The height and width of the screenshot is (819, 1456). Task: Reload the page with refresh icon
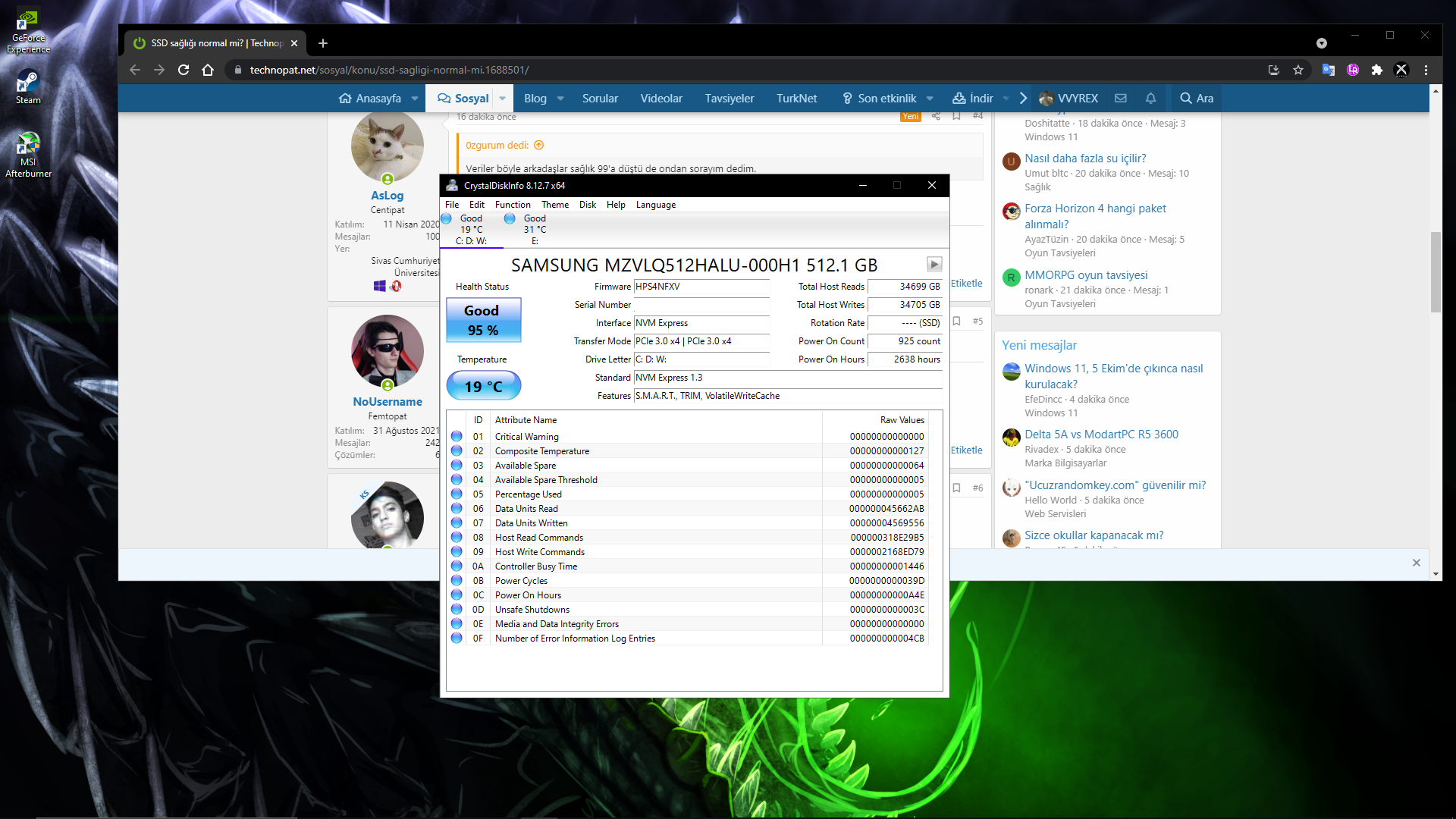coord(184,70)
